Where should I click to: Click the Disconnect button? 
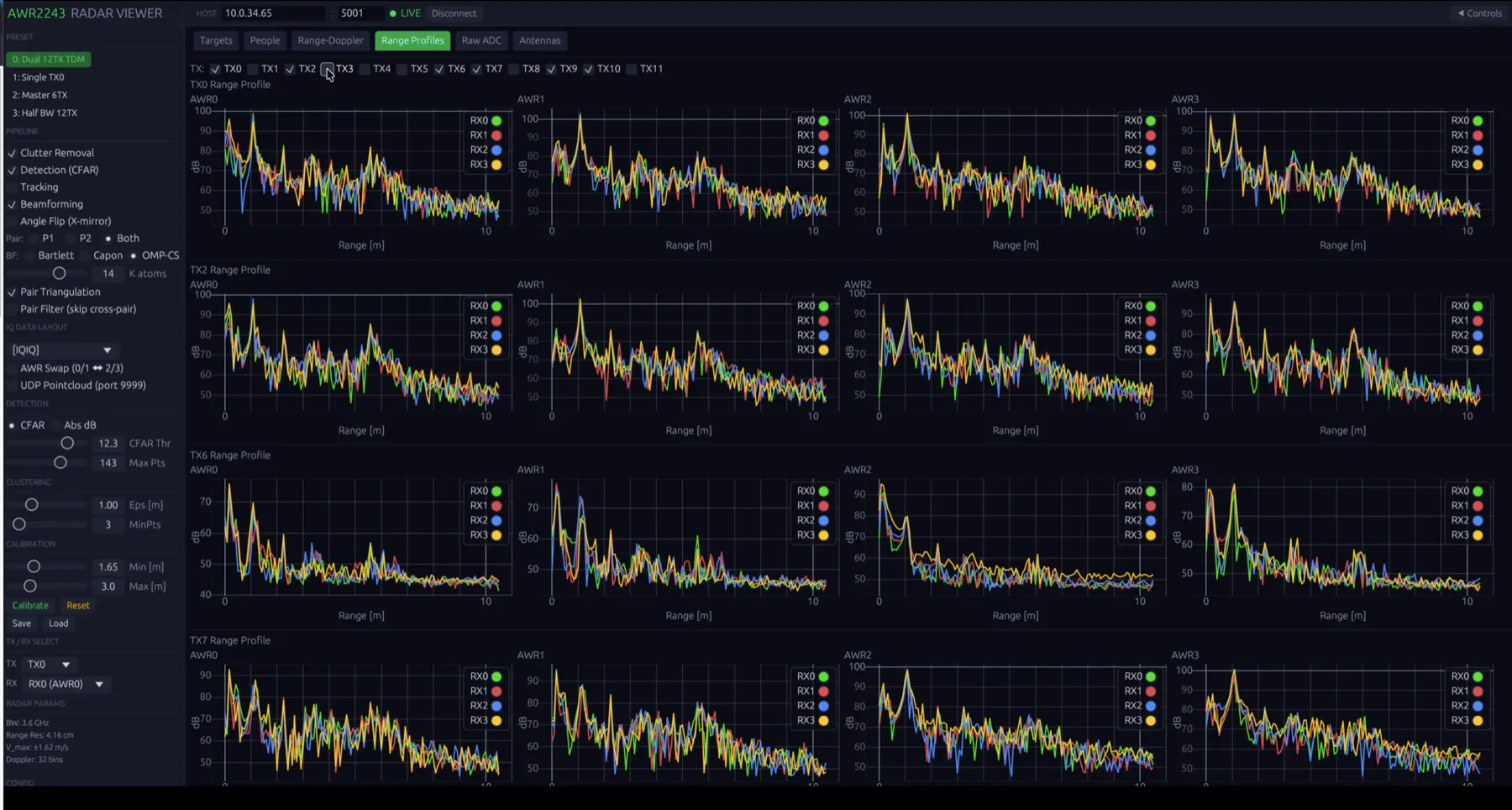tap(454, 13)
